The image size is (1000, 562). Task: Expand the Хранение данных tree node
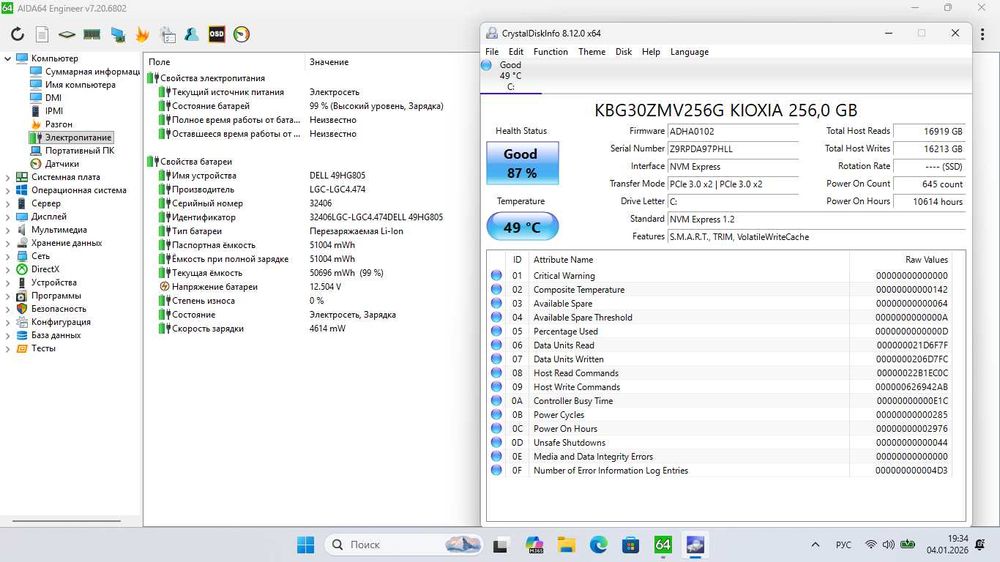click(x=8, y=243)
